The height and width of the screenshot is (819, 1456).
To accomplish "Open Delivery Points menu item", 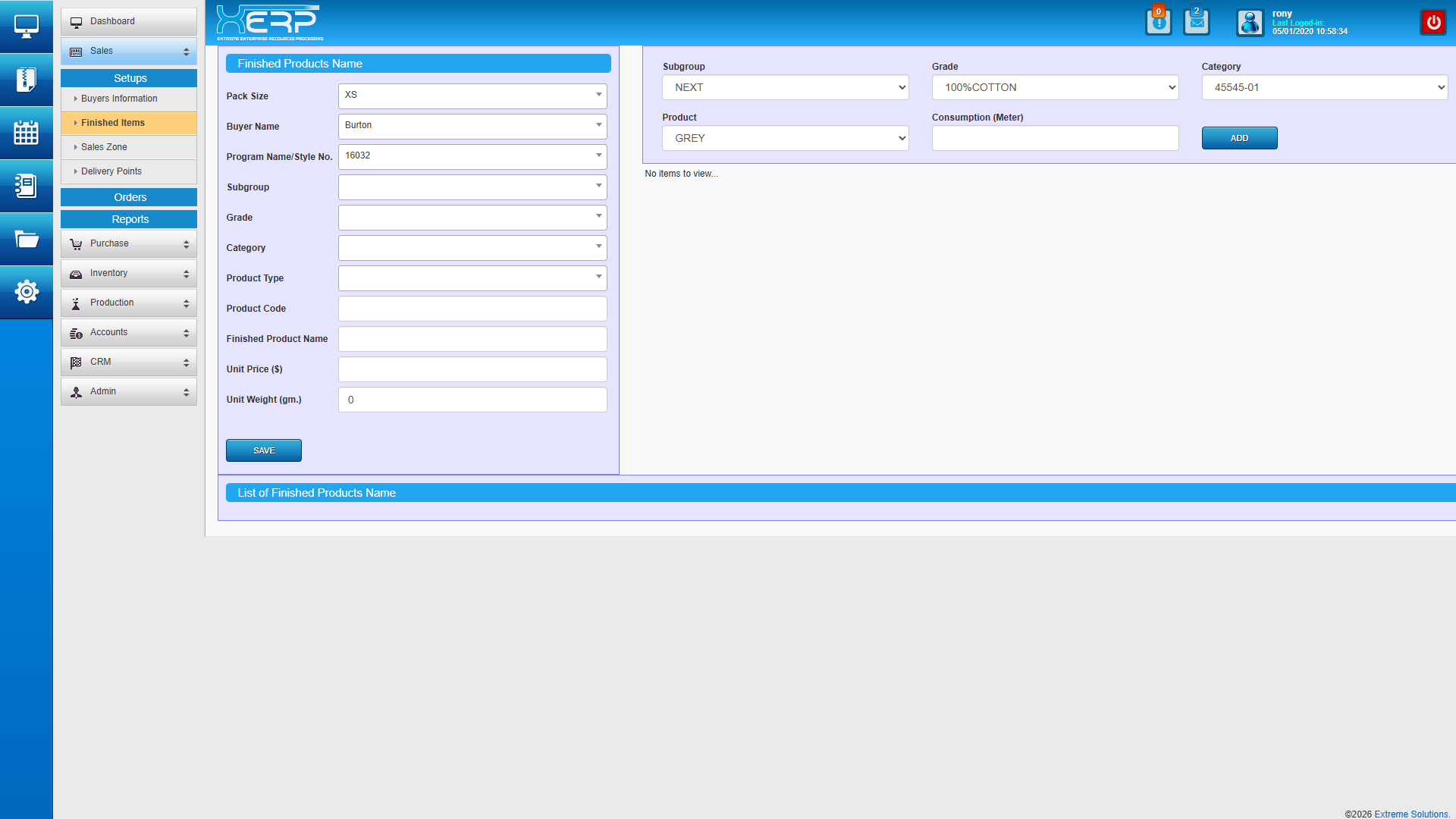I will click(x=111, y=171).
